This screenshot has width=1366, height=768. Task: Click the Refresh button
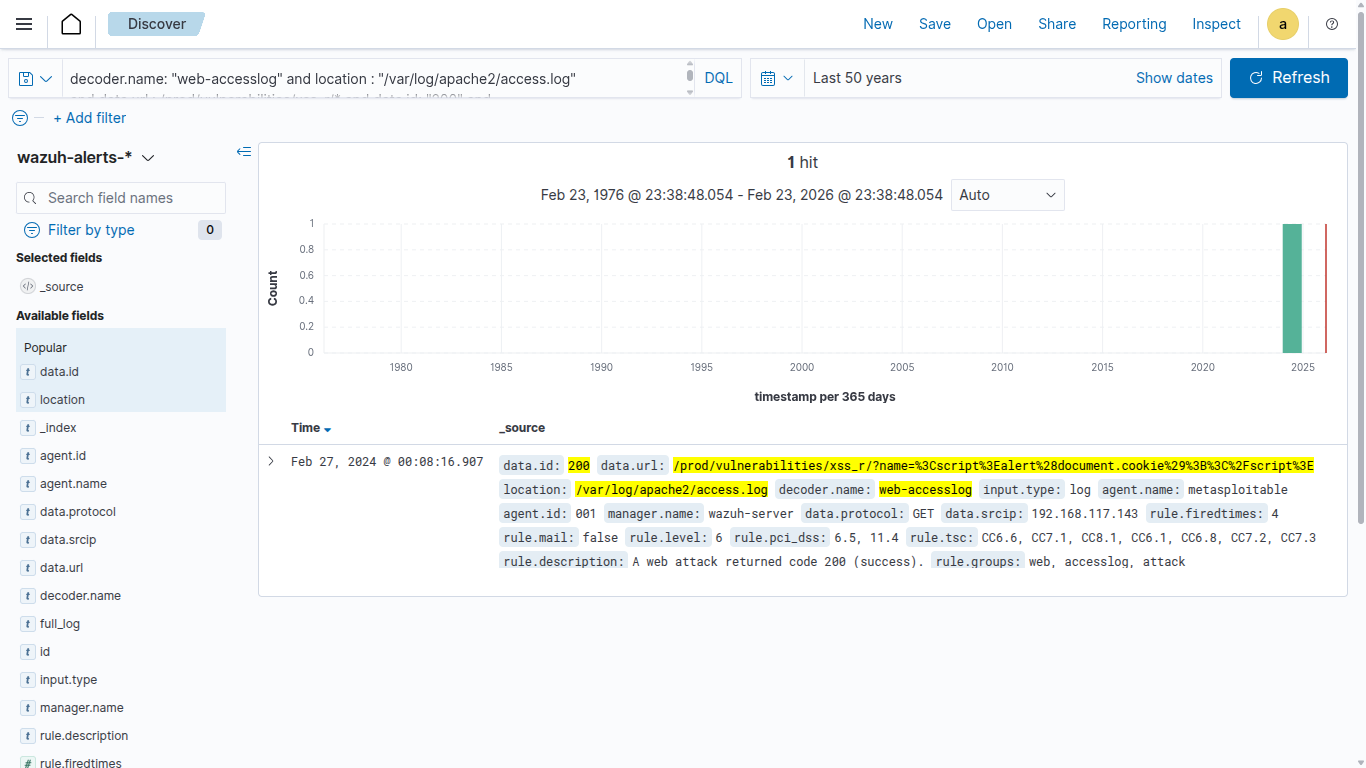click(1288, 78)
